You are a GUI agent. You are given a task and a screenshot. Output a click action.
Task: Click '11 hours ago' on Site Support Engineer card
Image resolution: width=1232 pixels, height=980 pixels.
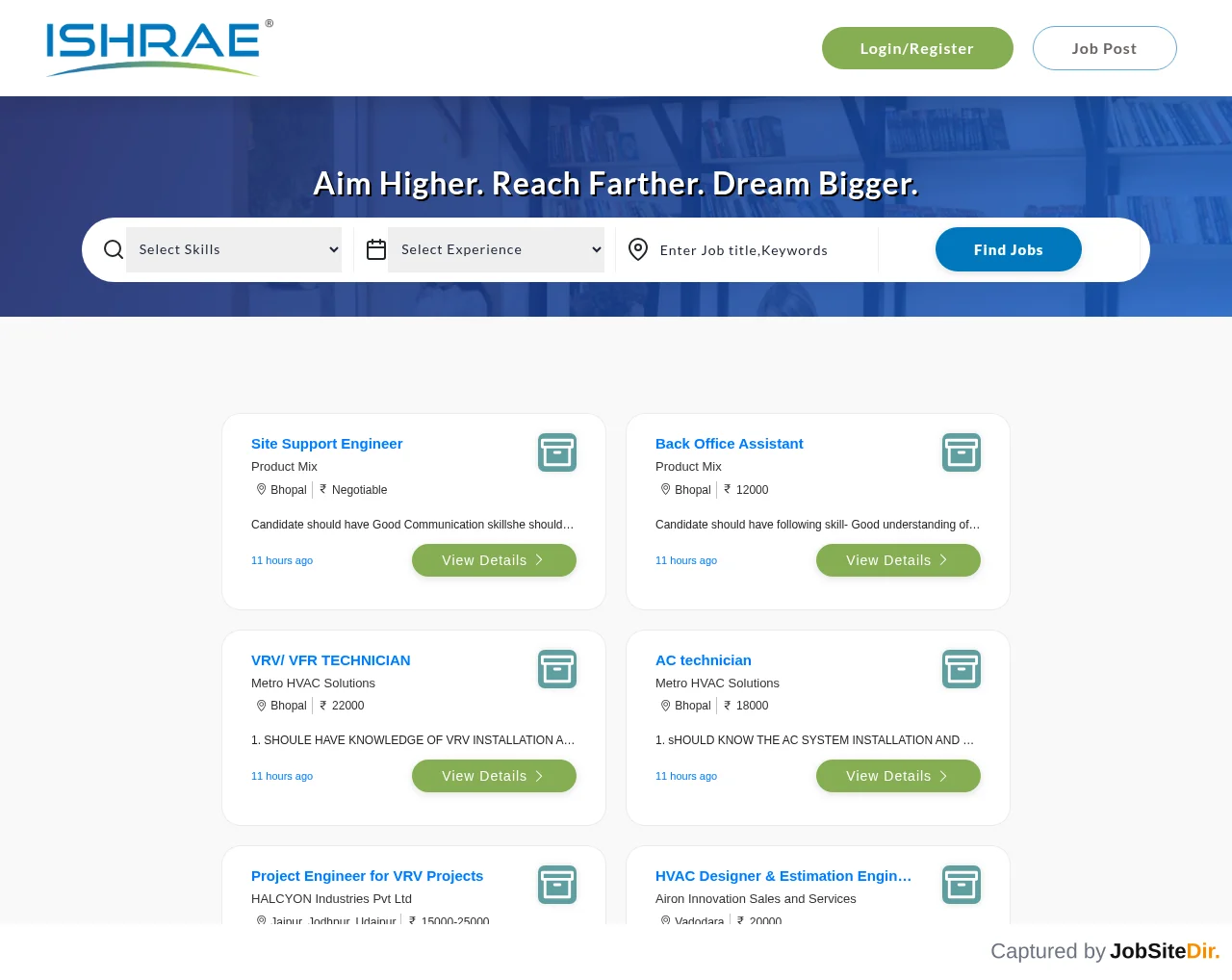(282, 560)
